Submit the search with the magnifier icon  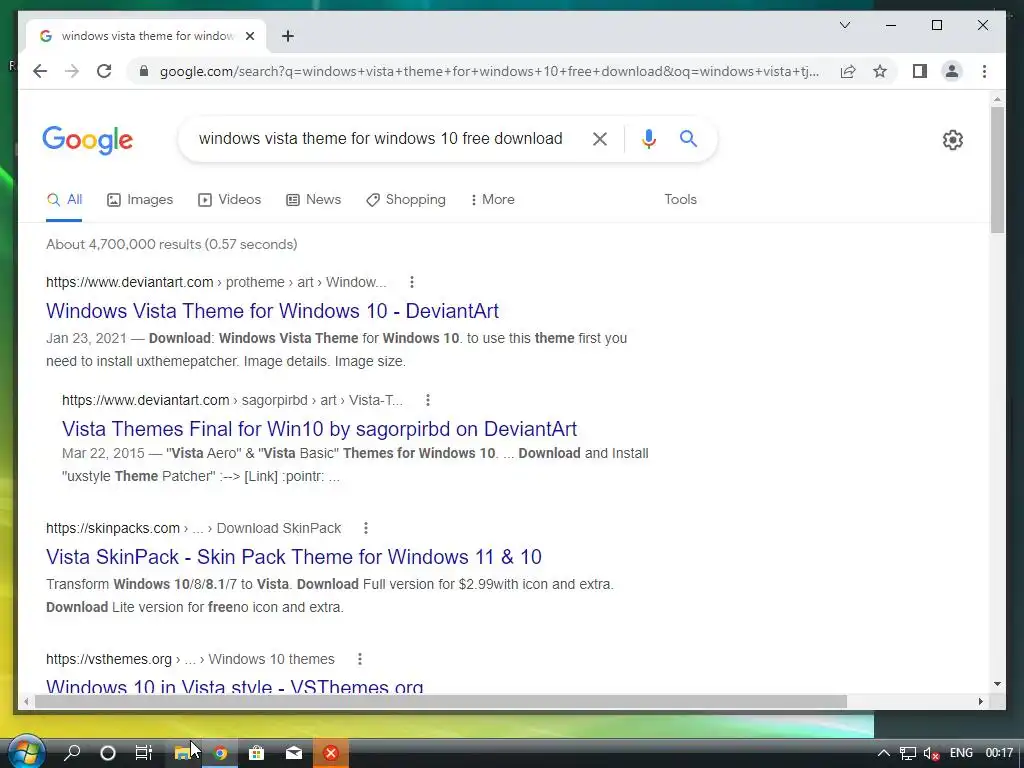point(688,138)
